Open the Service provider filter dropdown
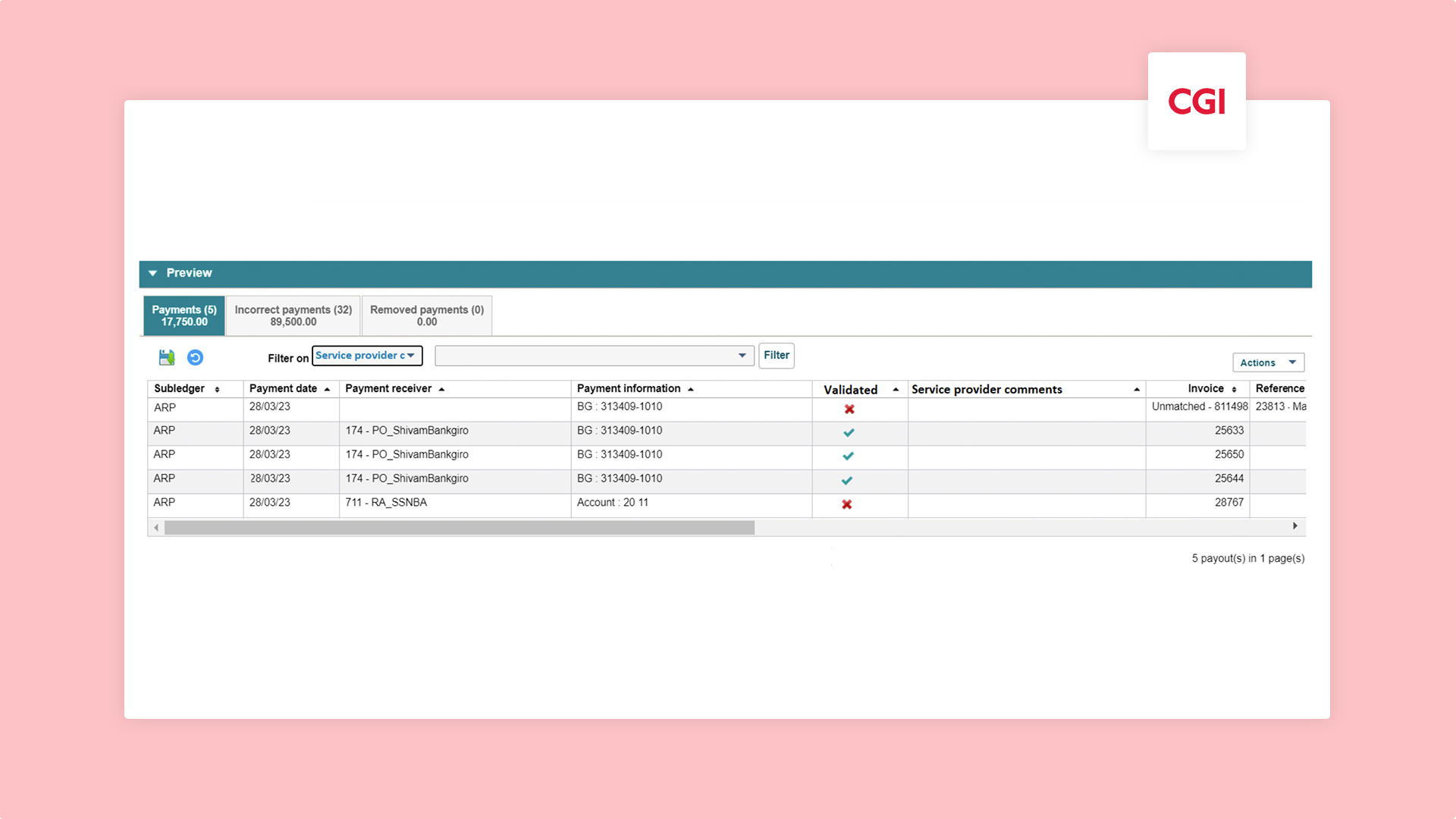The width and height of the screenshot is (1456, 819). (x=367, y=356)
